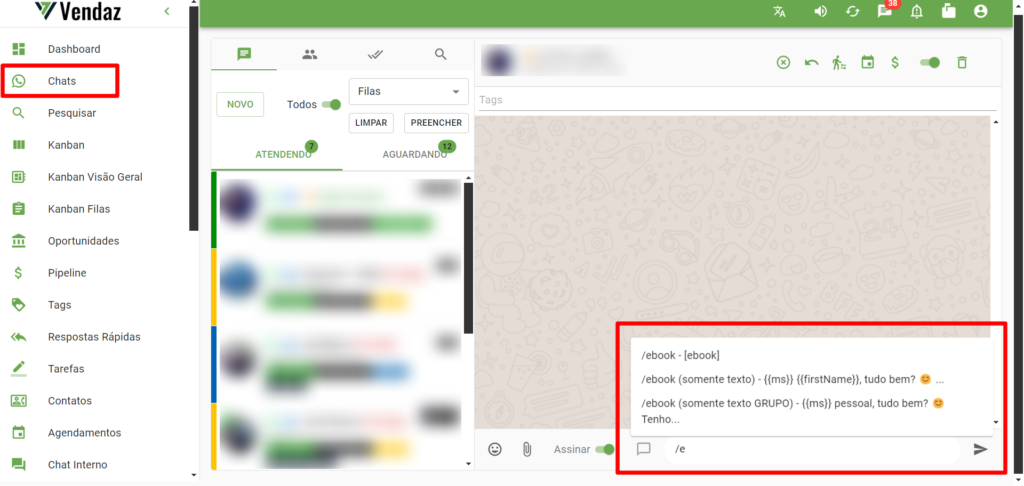Open the user account menu
Viewport: 1024px width, 486px height.
click(980, 11)
